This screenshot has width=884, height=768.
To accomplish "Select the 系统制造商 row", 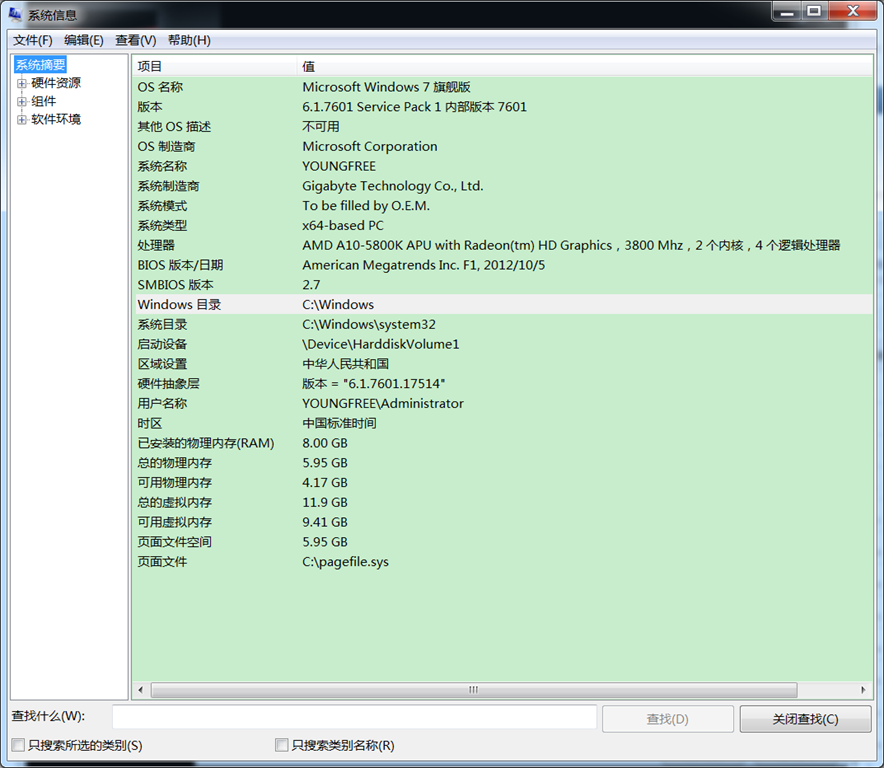I will click(x=503, y=186).
